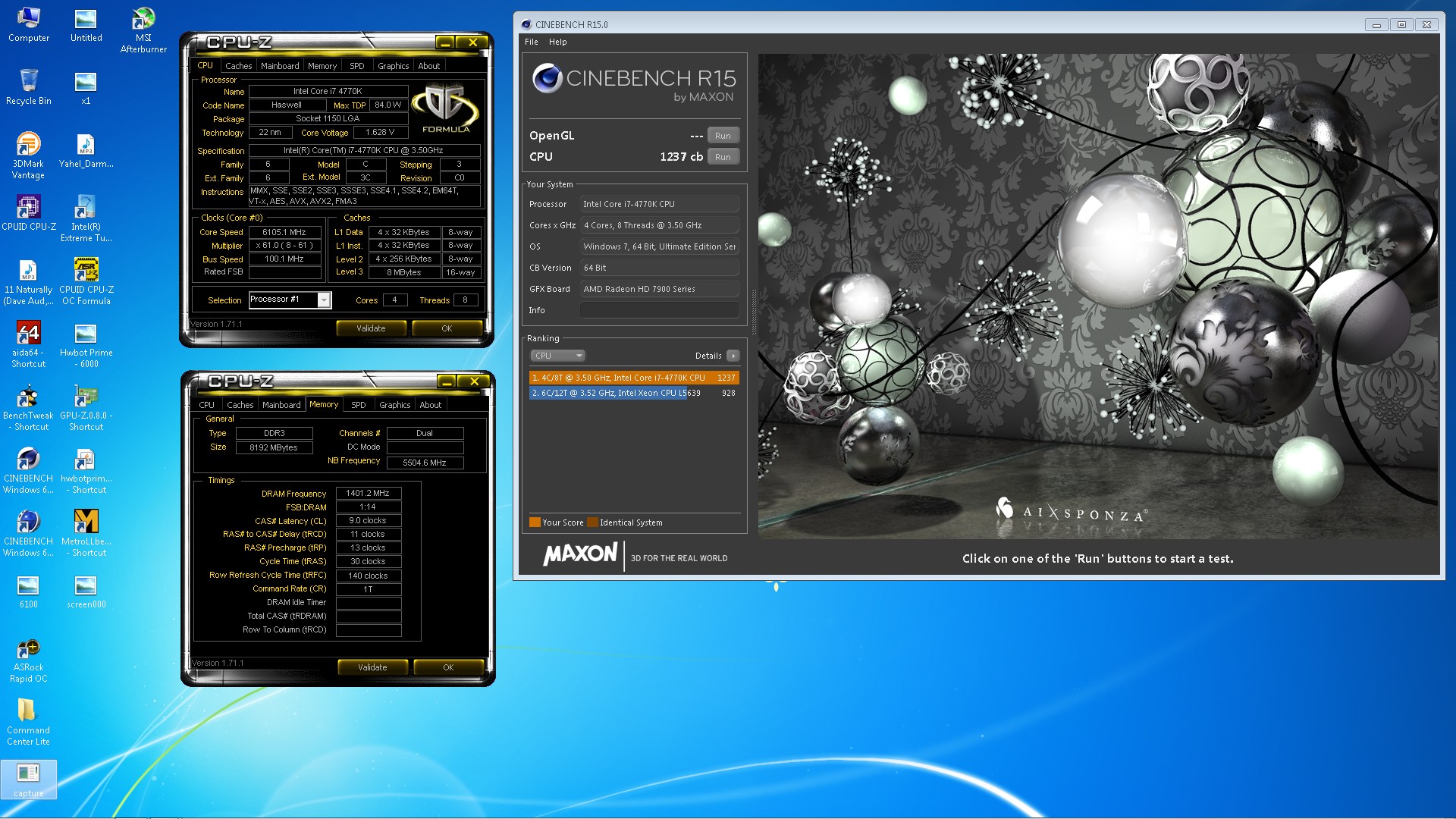This screenshot has height=819, width=1456.
Task: Click Validate in lower CPU-Z Memory window
Action: [x=372, y=667]
